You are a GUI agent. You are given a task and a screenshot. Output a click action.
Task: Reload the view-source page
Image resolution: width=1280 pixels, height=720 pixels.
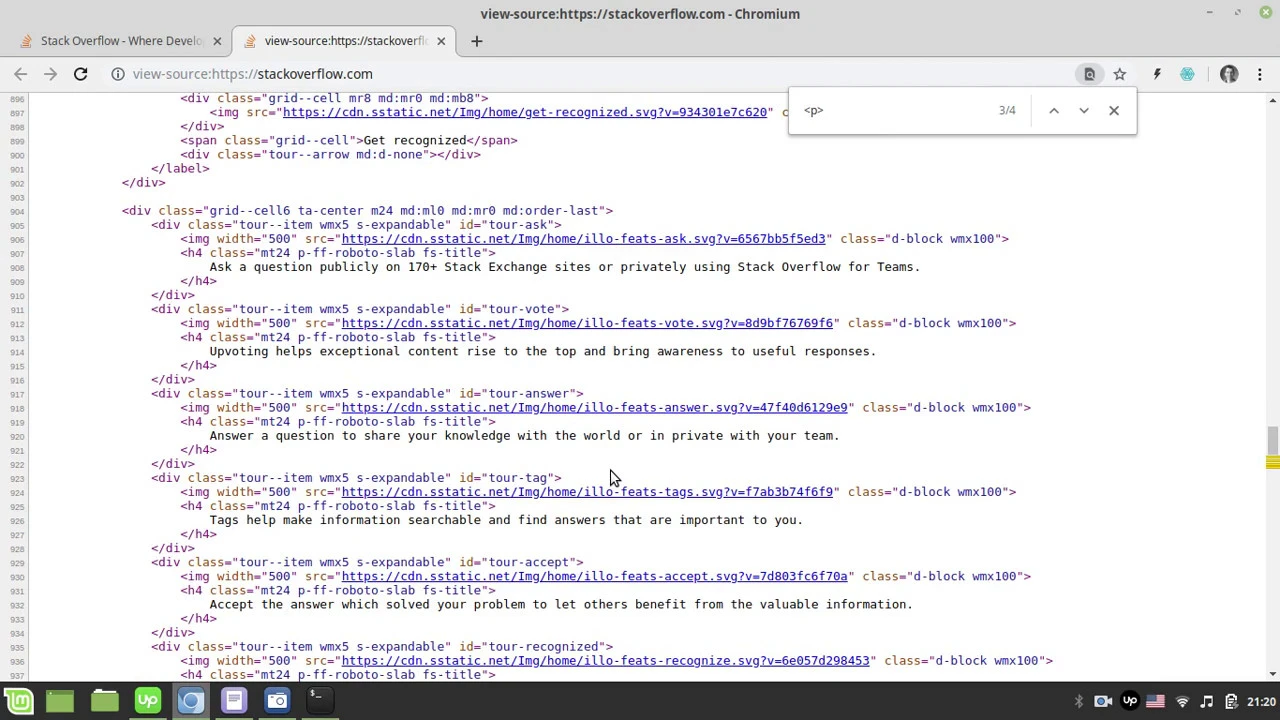pyautogui.click(x=81, y=74)
